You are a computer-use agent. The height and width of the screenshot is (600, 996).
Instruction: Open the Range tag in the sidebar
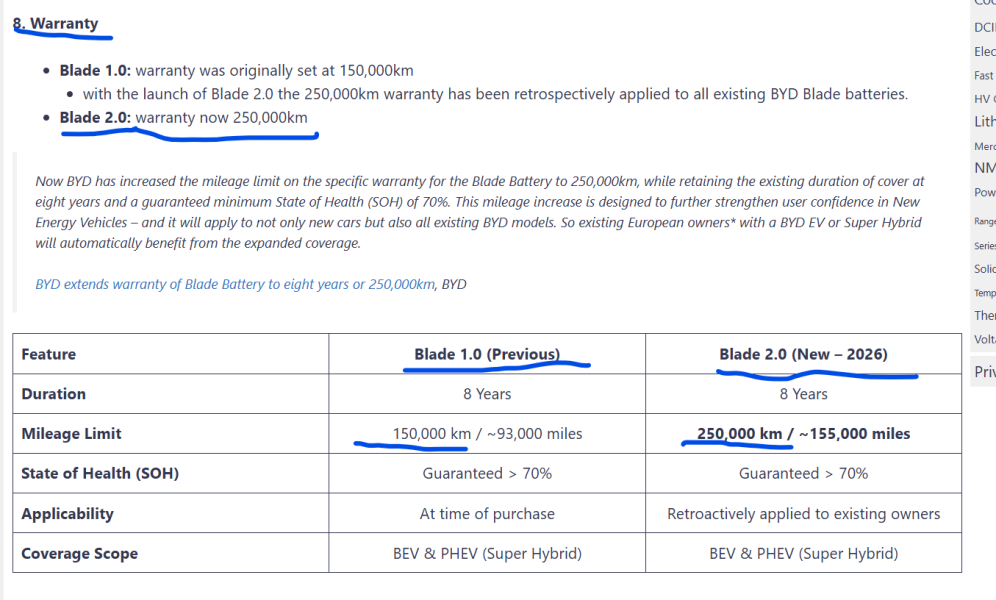[x=984, y=221]
